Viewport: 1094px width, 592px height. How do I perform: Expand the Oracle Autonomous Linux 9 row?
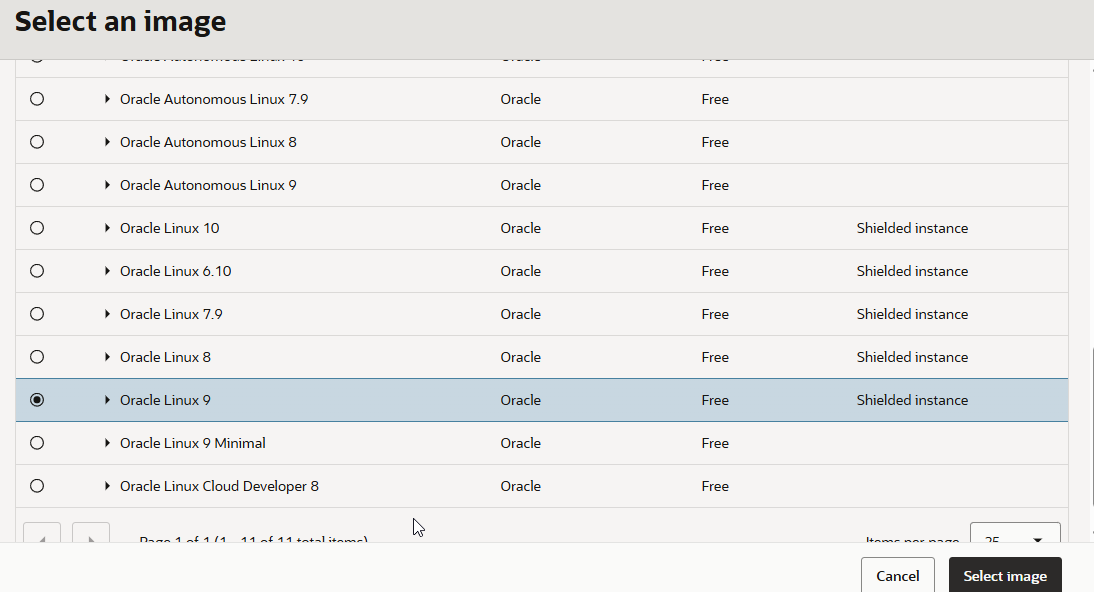click(107, 185)
